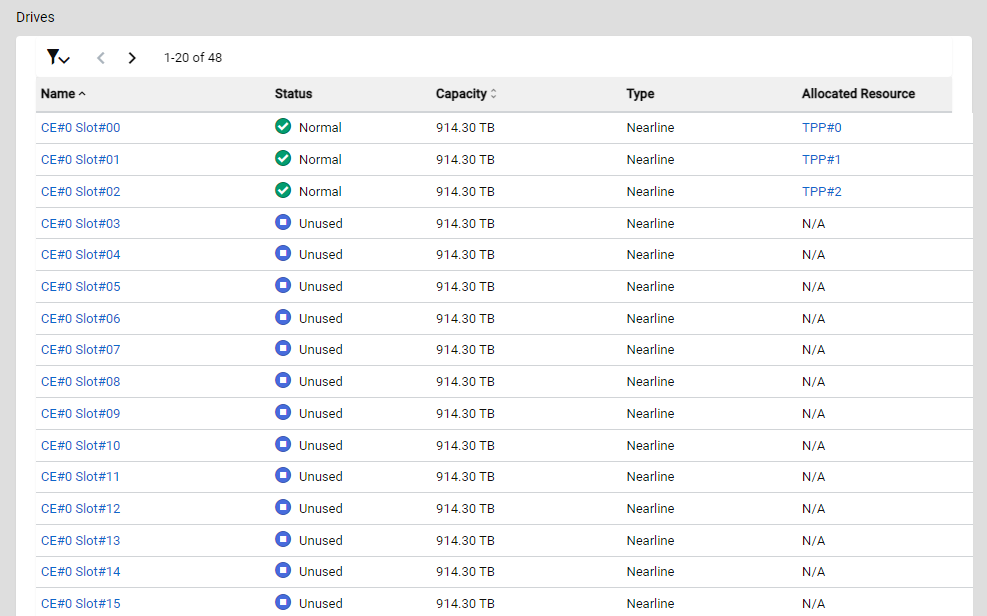Click the blue Unused icon for Slot#03
This screenshot has height=616, width=987.
click(283, 223)
